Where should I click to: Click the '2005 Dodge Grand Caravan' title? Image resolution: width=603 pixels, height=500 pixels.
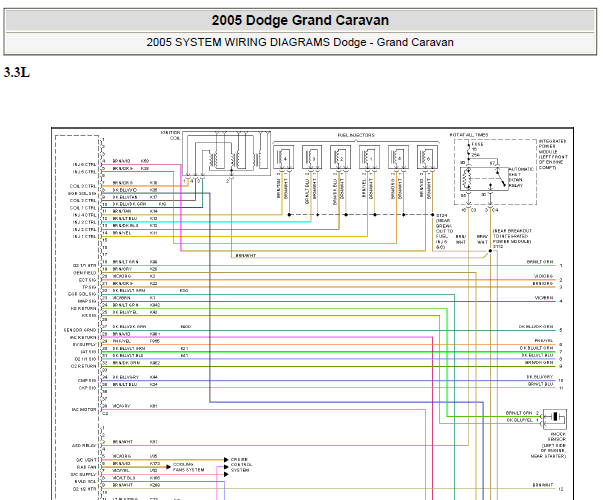click(x=300, y=20)
